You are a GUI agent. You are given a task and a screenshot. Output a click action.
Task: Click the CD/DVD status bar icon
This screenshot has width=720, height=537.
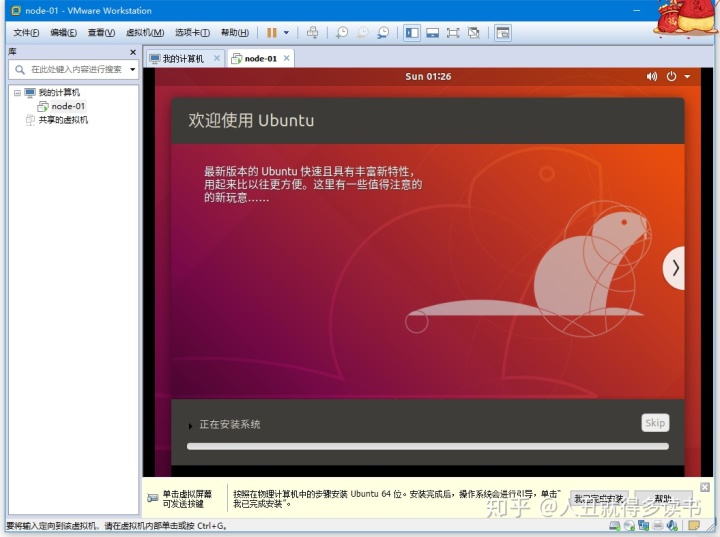629,525
